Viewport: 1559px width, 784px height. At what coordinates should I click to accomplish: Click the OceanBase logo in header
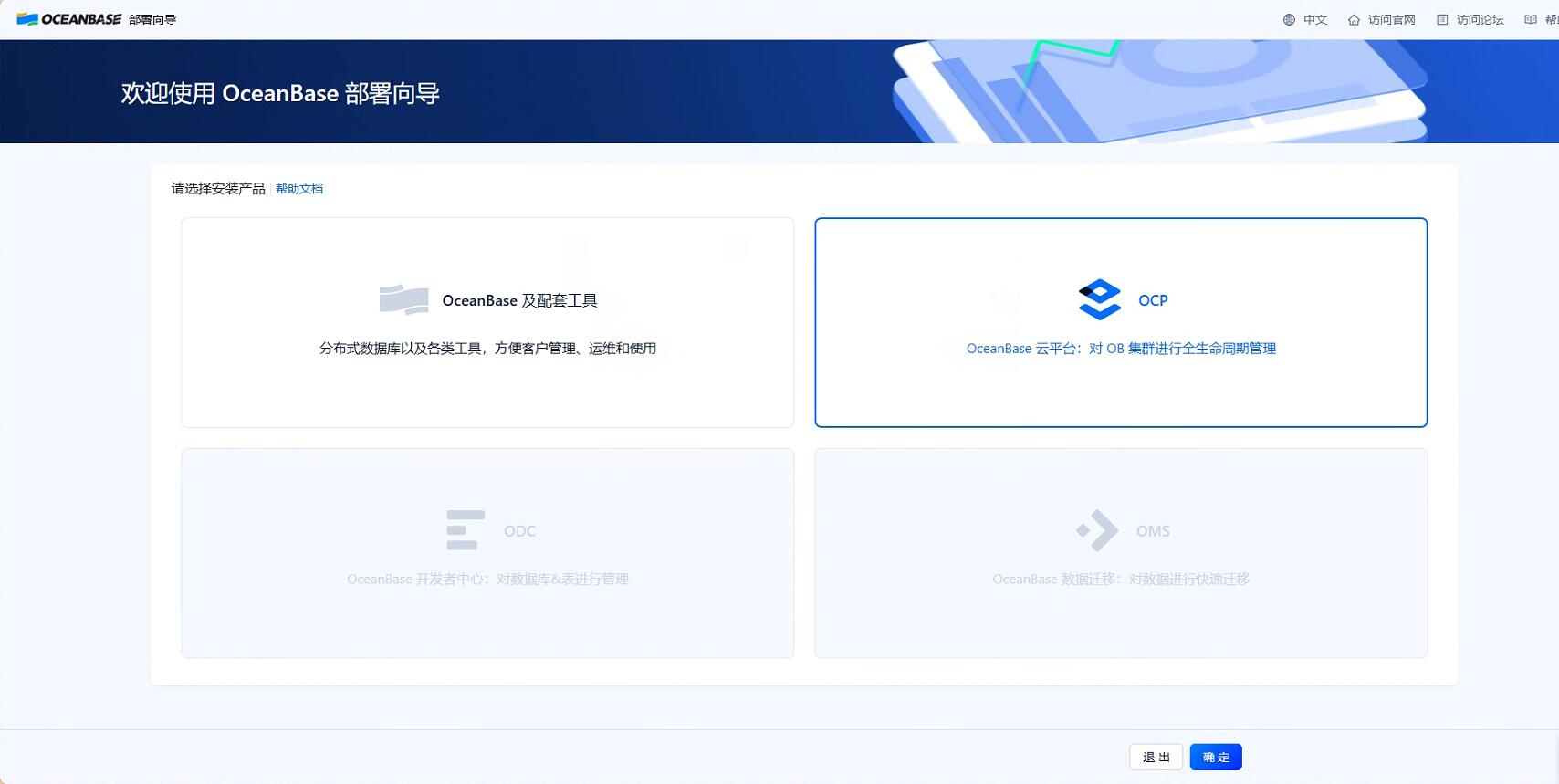coord(69,19)
